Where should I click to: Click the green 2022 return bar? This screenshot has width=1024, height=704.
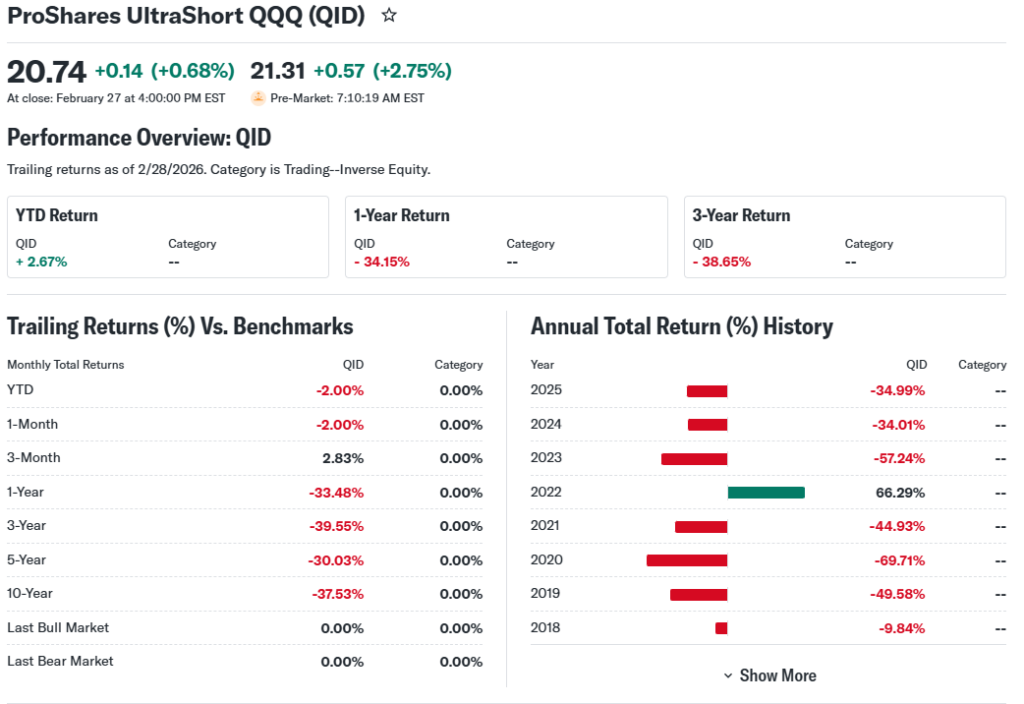pos(766,492)
